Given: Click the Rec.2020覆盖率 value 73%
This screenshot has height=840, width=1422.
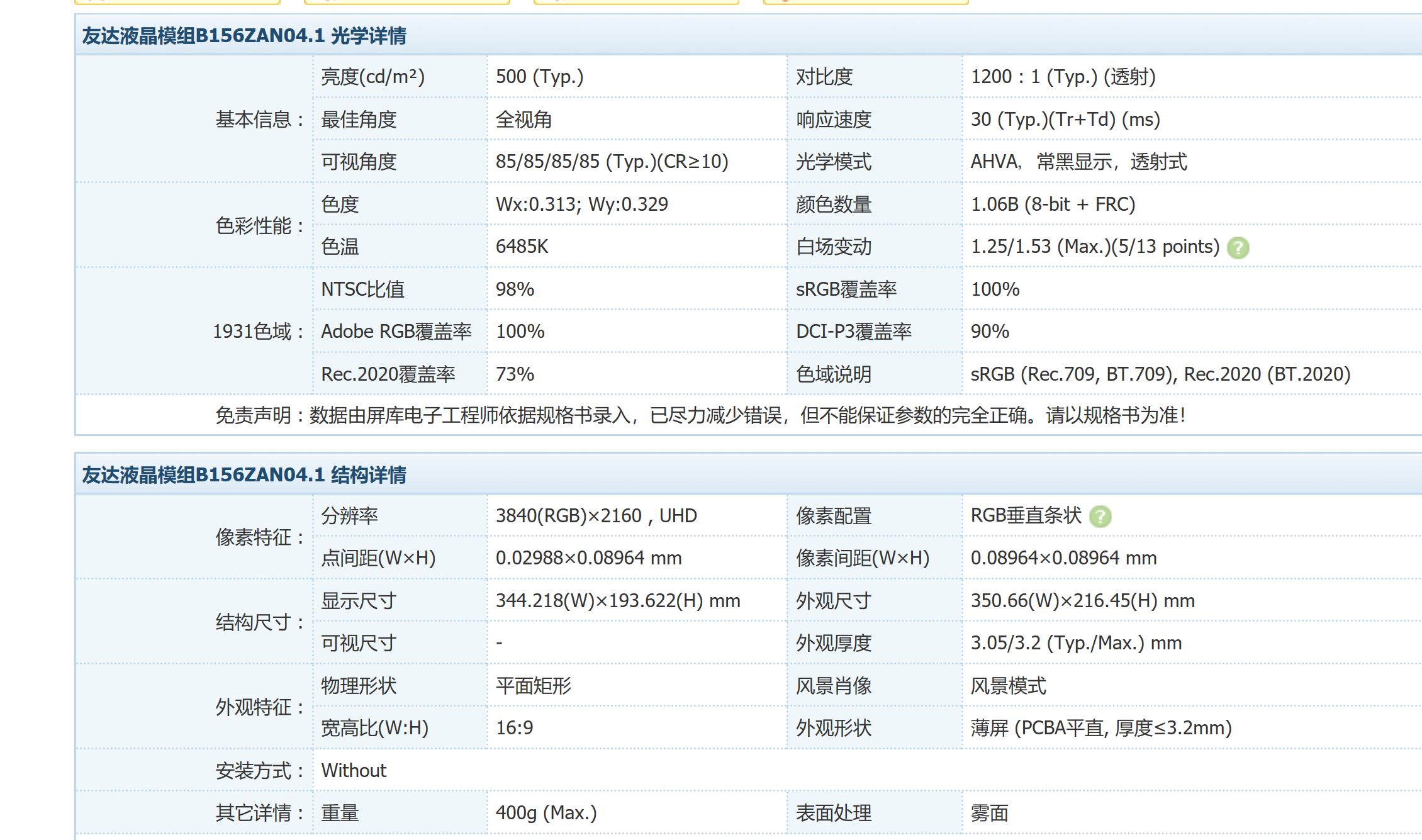Looking at the screenshot, I should point(515,374).
